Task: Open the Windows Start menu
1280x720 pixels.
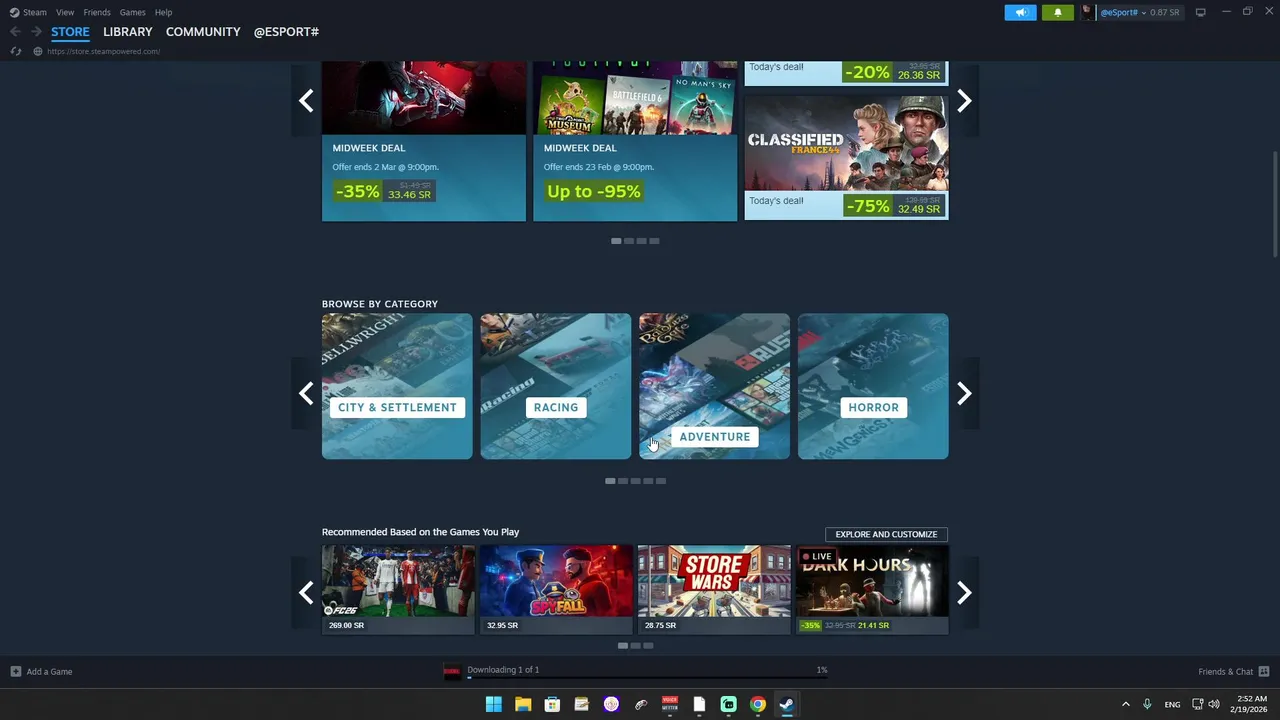Action: (x=493, y=704)
